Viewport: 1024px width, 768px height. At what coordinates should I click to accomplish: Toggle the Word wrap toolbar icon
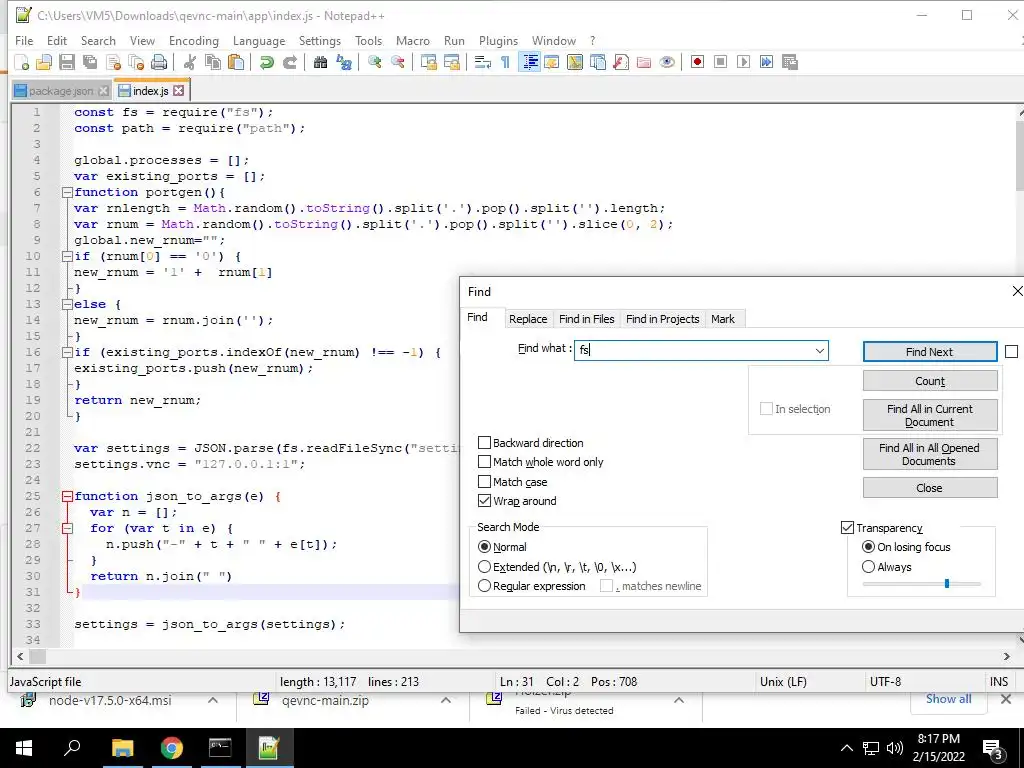(483, 62)
